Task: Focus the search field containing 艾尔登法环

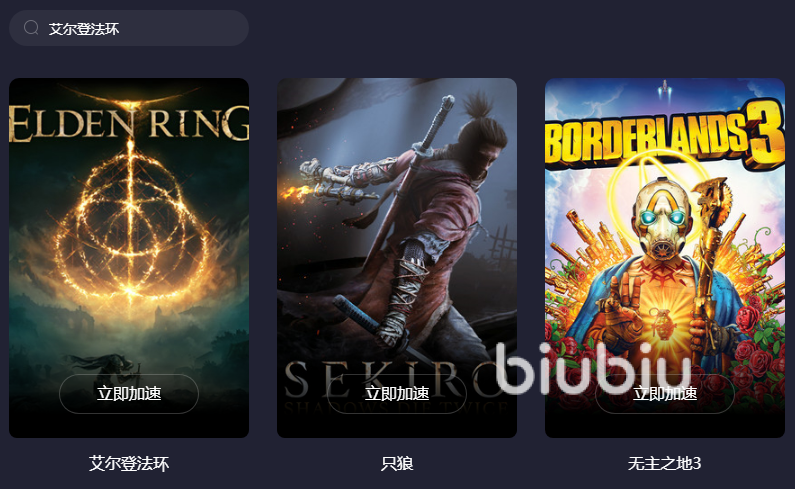Action: [129, 28]
